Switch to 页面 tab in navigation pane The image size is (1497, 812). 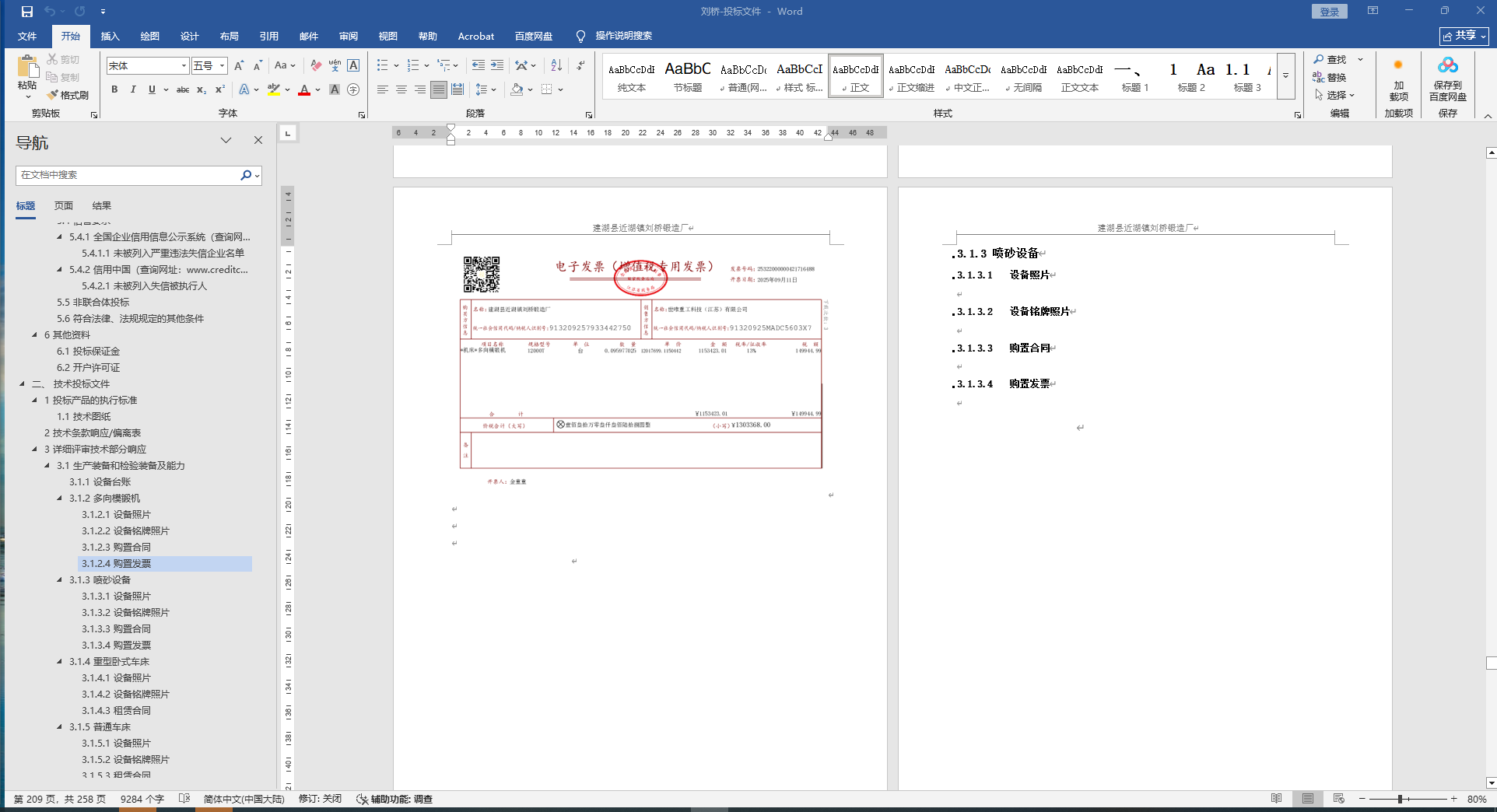coord(64,206)
